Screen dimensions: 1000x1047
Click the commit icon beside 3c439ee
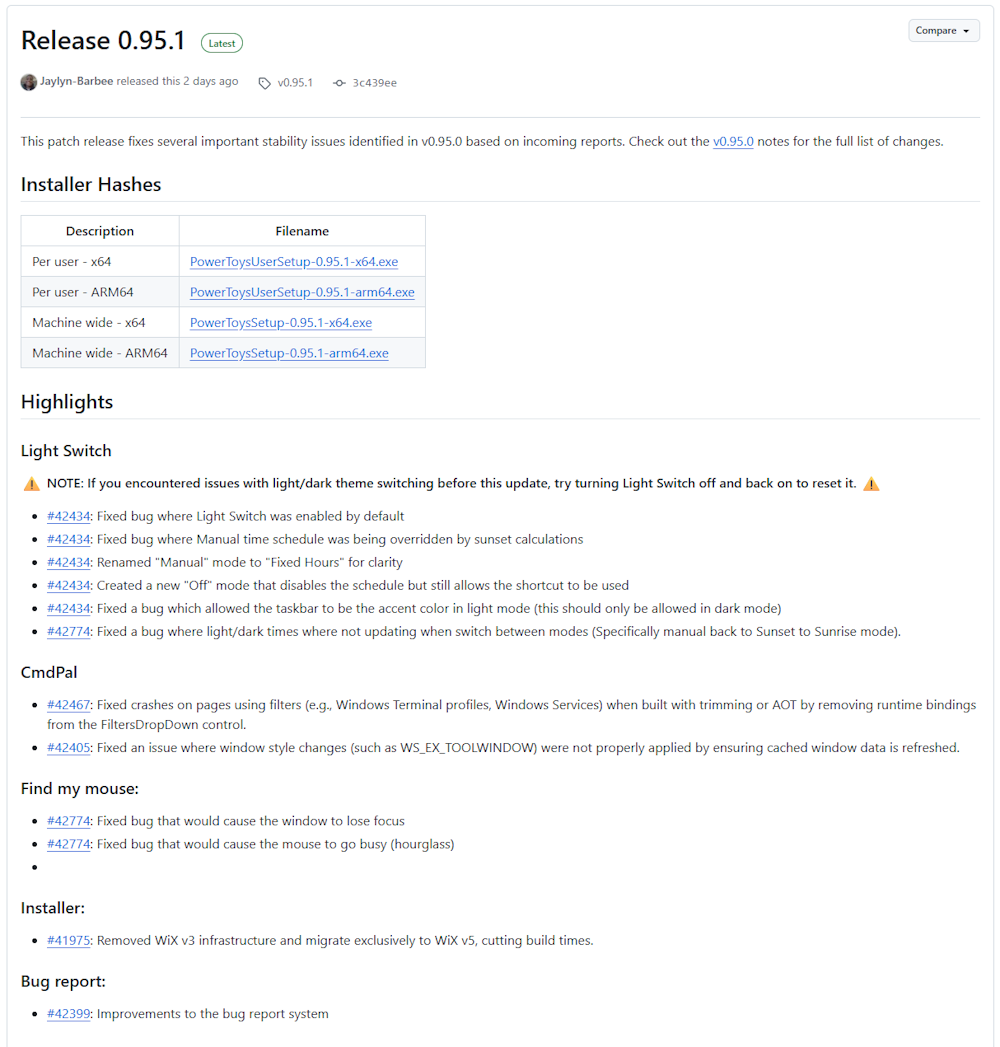[339, 83]
